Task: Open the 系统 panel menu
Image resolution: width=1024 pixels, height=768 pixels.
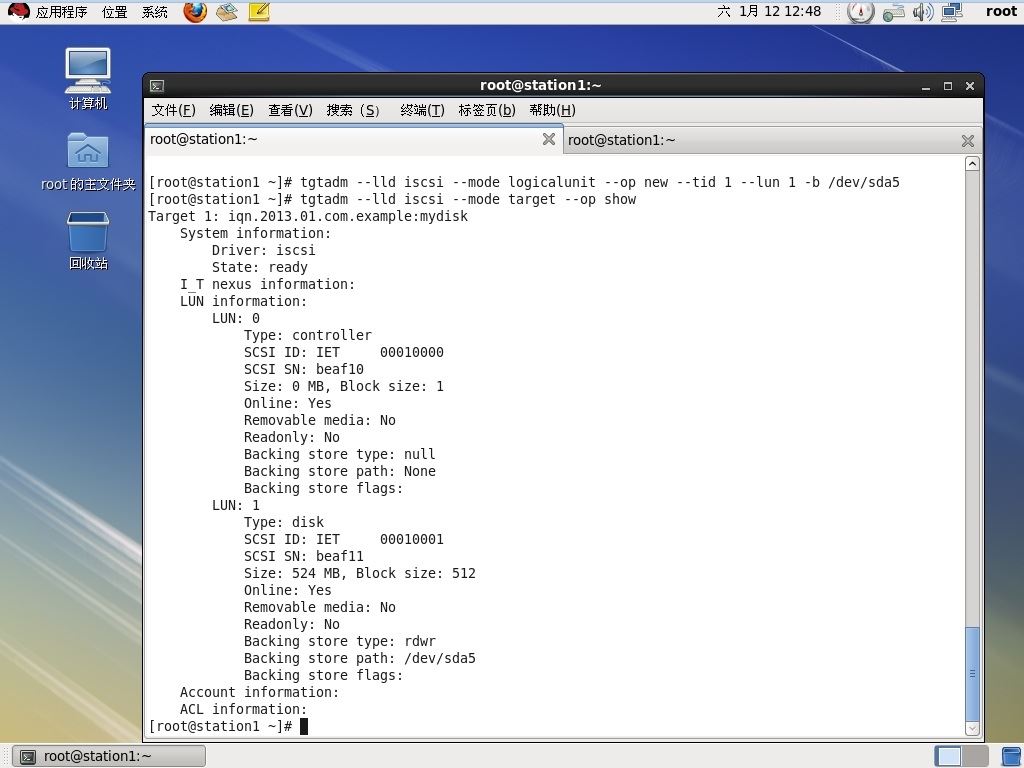Action: coord(155,12)
